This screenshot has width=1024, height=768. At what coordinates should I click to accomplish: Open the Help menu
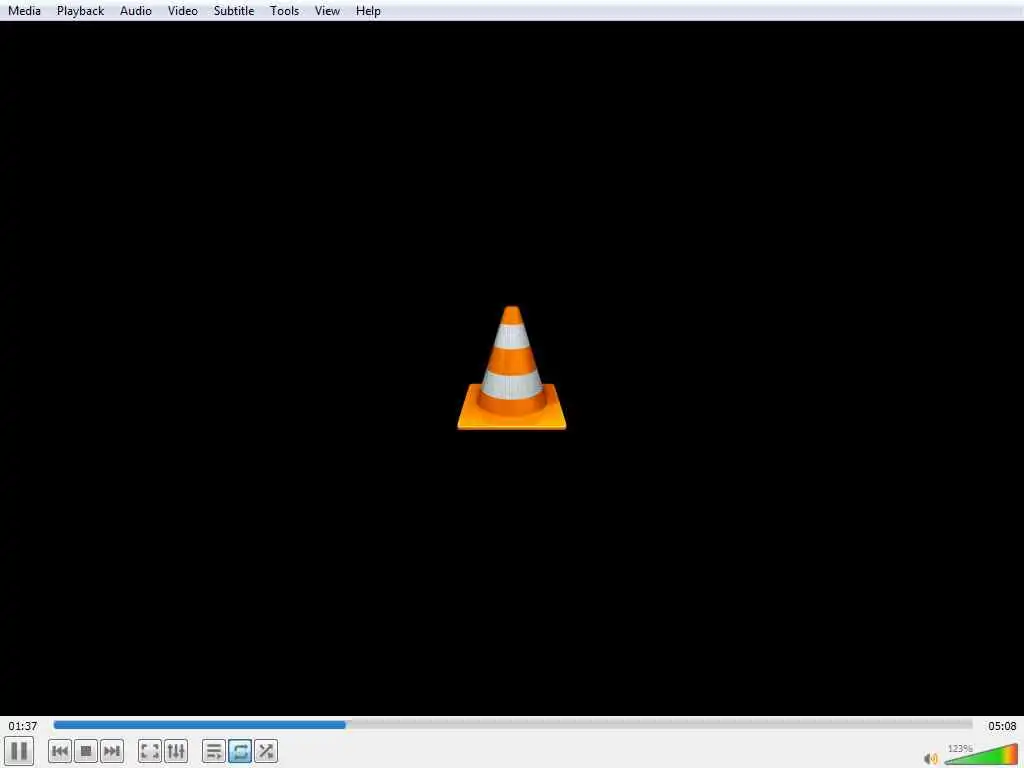[x=368, y=11]
